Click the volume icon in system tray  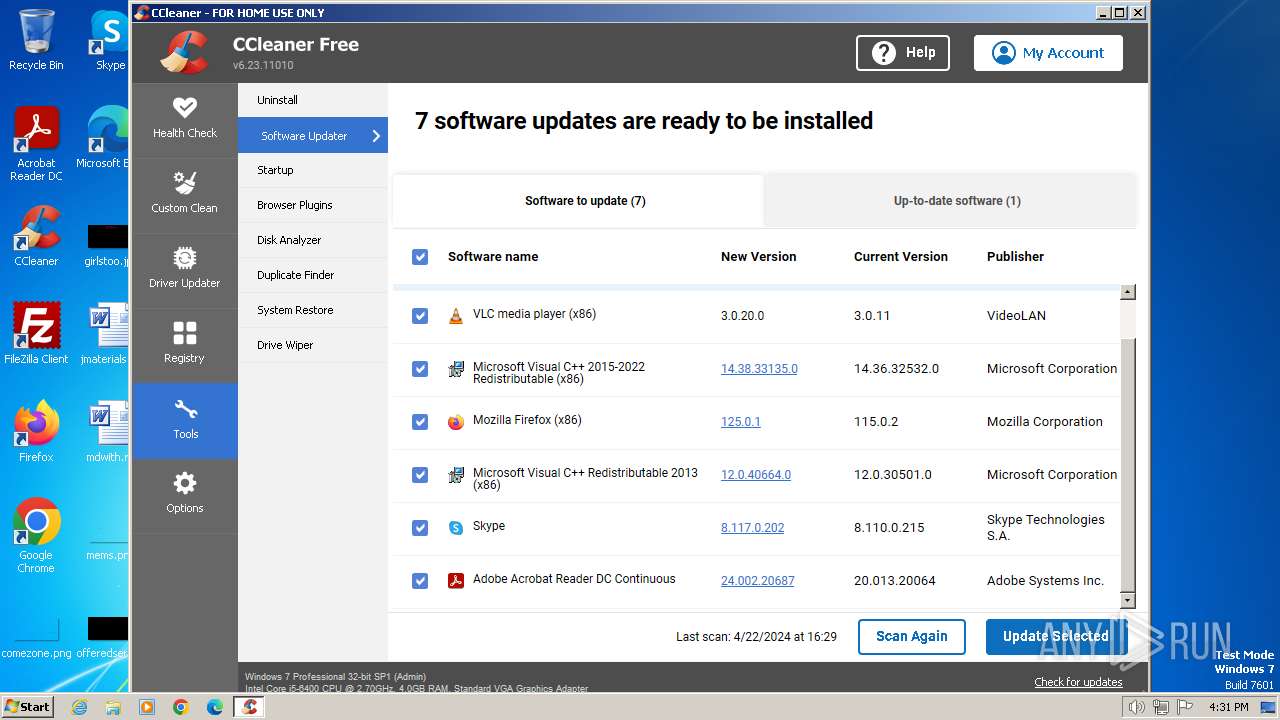[1136, 707]
